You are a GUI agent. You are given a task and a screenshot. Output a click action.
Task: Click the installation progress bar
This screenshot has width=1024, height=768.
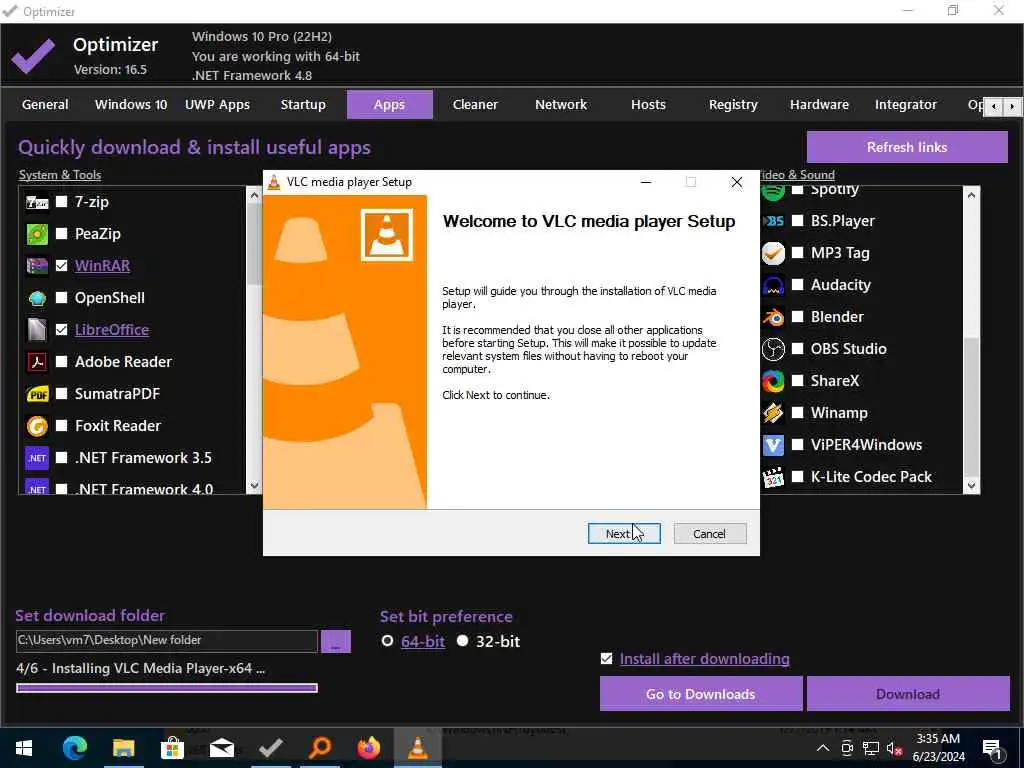167,688
